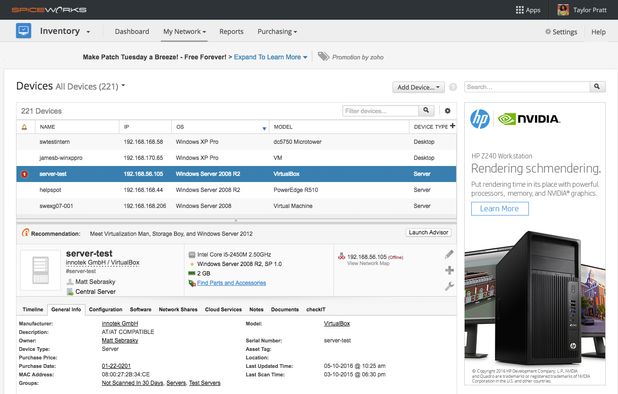Click the Test Servers group link
Viewport: 618px width, 394px height.
(x=205, y=383)
